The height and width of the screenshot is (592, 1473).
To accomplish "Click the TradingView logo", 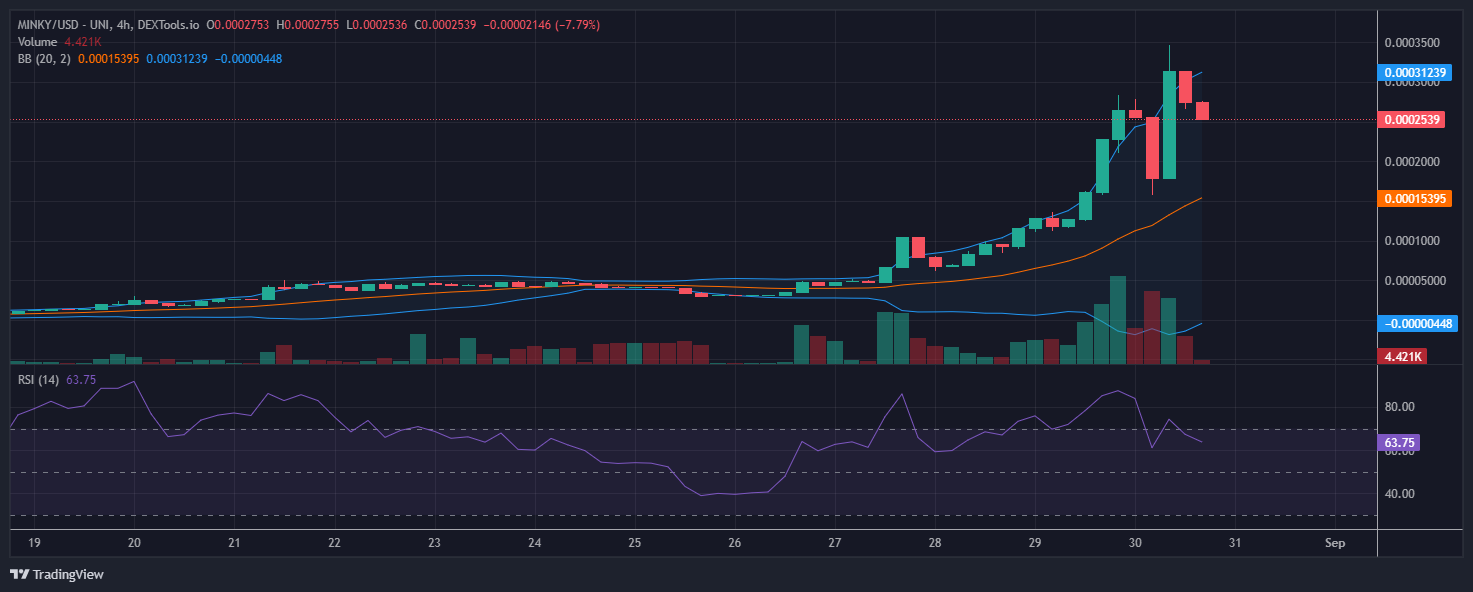I will tap(57, 574).
